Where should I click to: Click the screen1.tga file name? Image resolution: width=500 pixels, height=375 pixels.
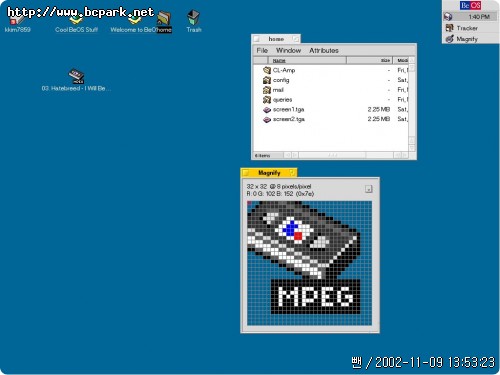(288, 109)
